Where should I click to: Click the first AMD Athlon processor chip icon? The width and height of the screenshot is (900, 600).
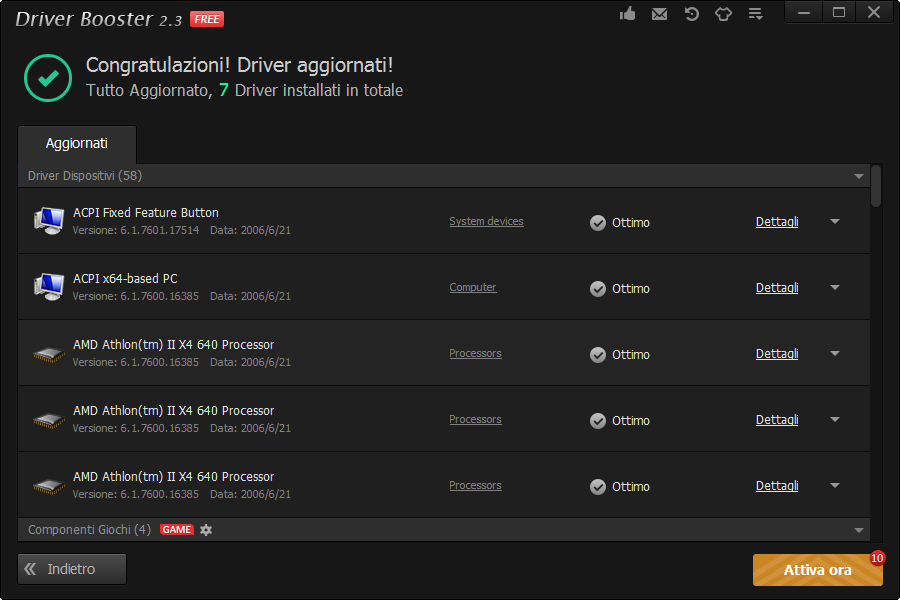(48, 353)
